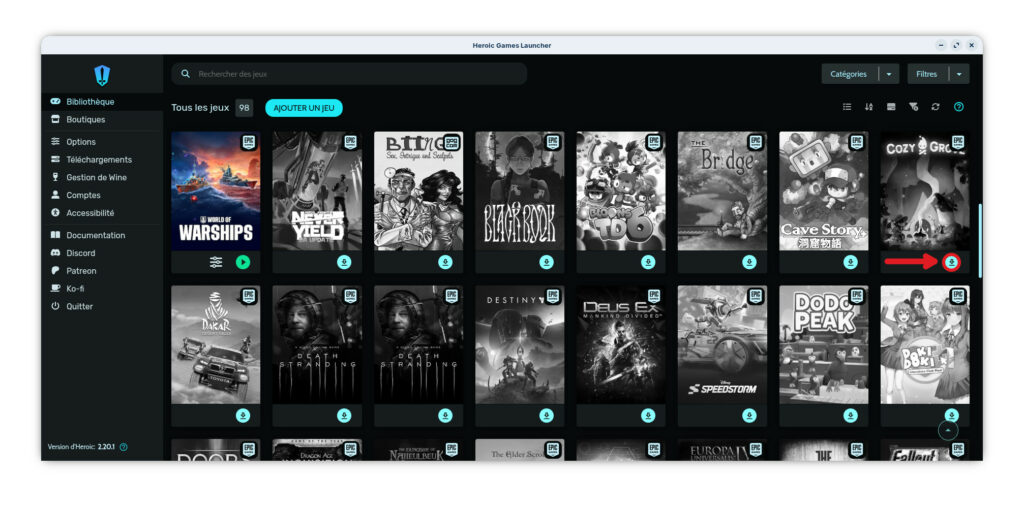
Task: Expand the Catégories dropdown arrow
Action: 889,74
